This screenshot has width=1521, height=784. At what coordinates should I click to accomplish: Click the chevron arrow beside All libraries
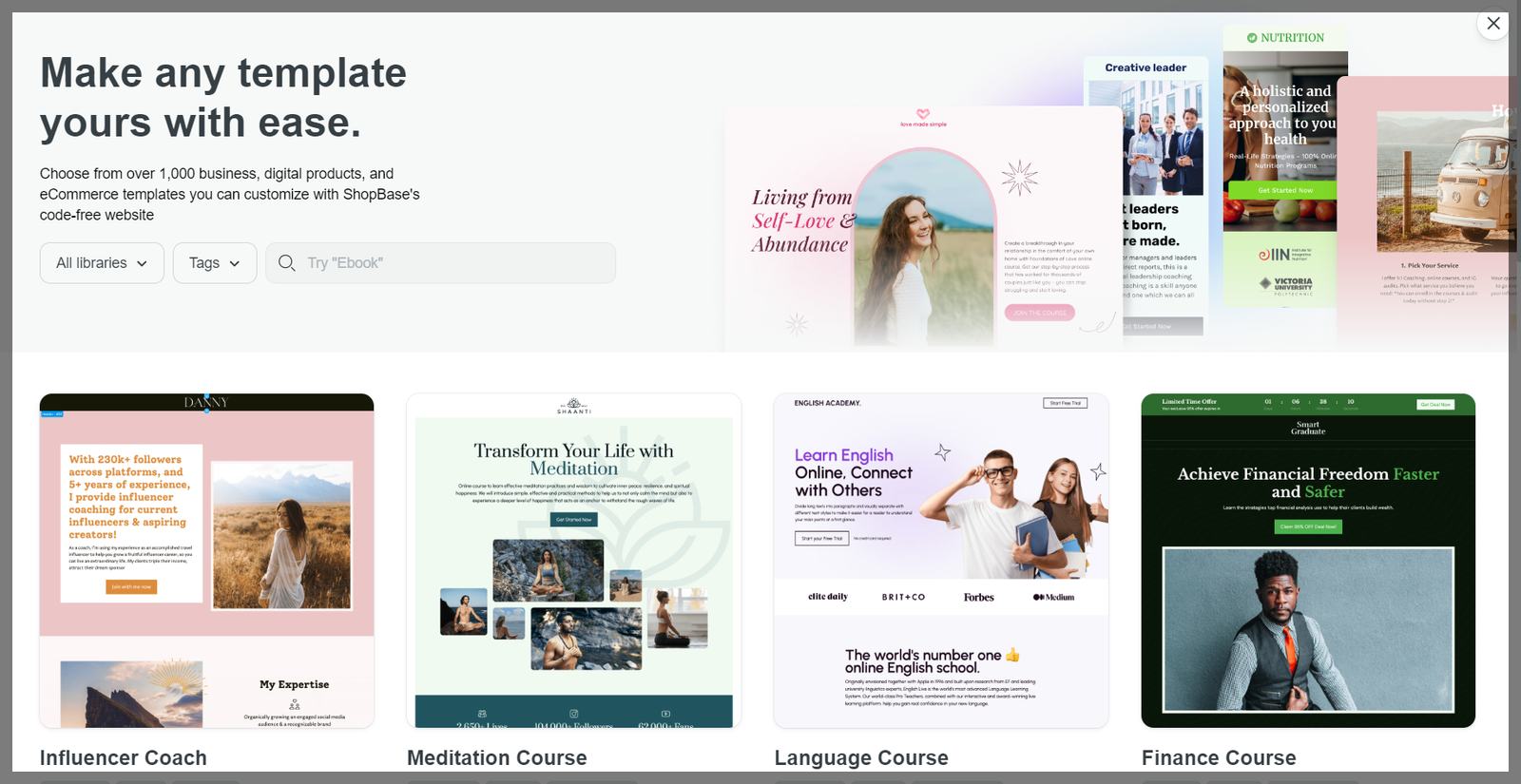click(x=143, y=264)
